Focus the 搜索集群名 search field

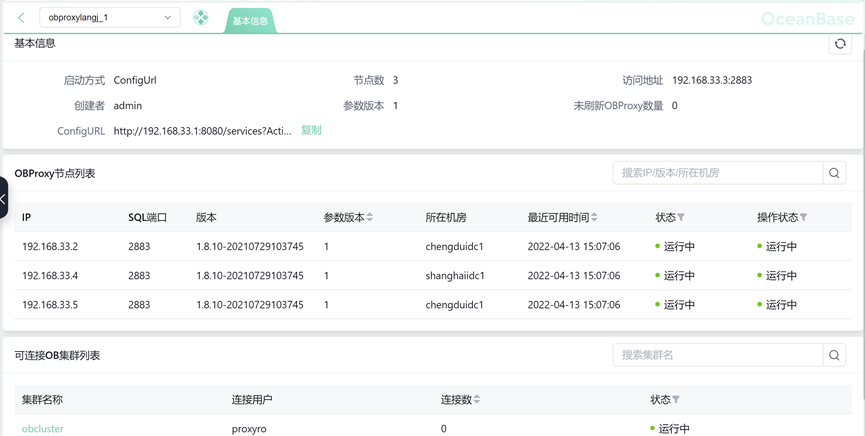pyautogui.click(x=718, y=355)
